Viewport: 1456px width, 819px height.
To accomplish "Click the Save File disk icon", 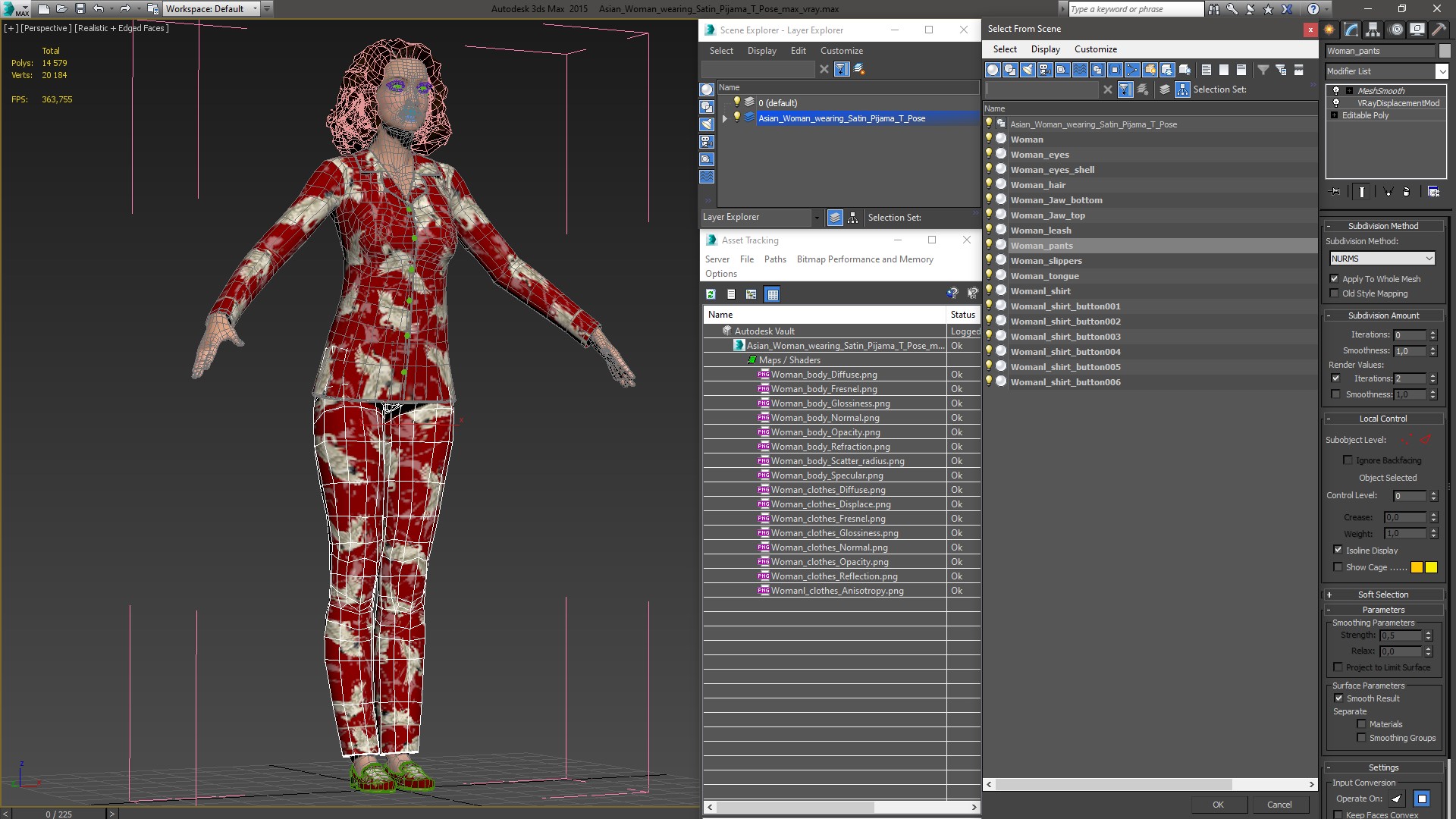I will (80, 9).
